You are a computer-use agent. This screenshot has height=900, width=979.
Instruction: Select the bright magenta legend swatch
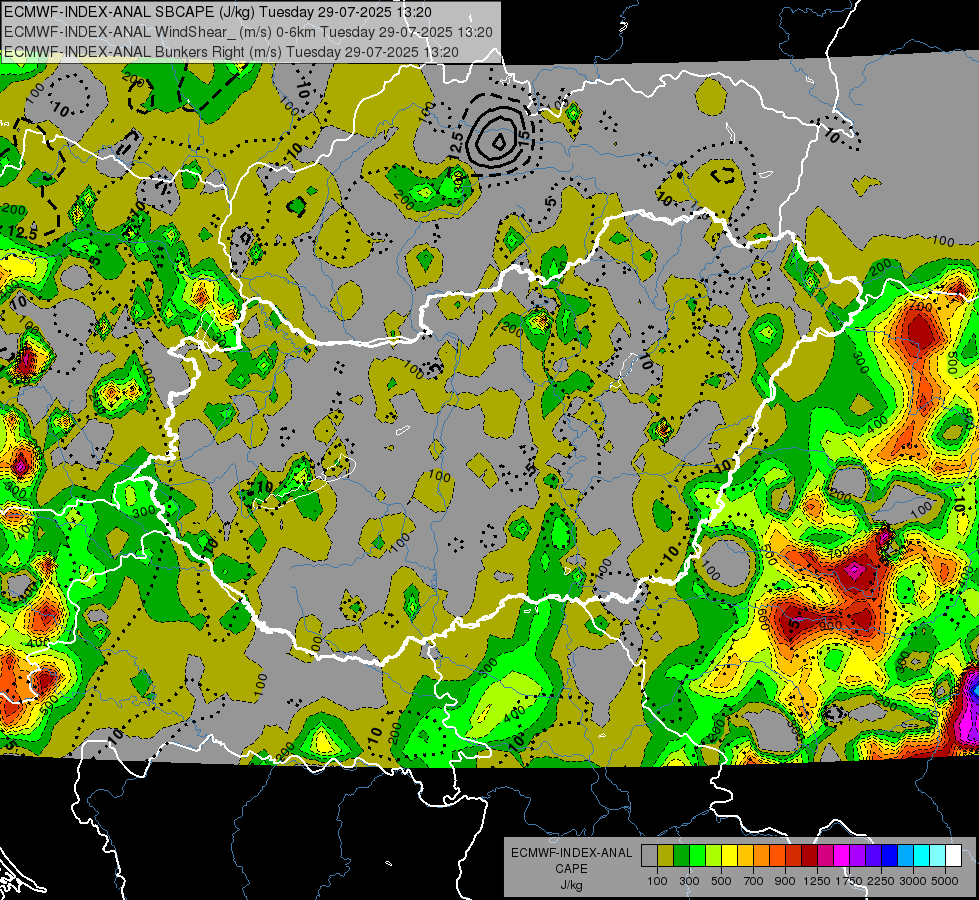(842, 856)
